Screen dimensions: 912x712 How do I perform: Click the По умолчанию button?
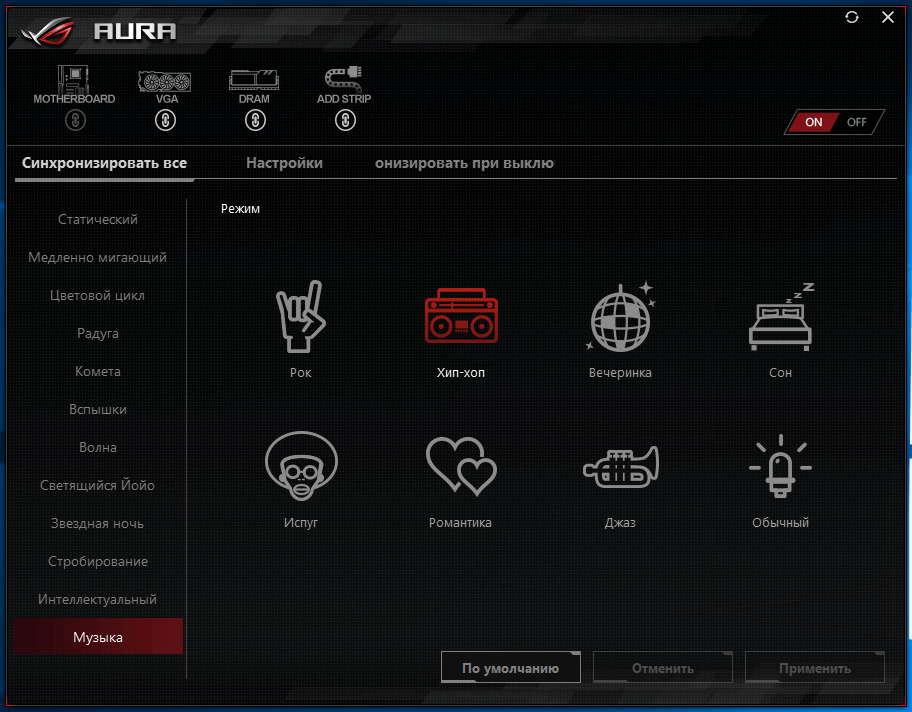tap(511, 668)
